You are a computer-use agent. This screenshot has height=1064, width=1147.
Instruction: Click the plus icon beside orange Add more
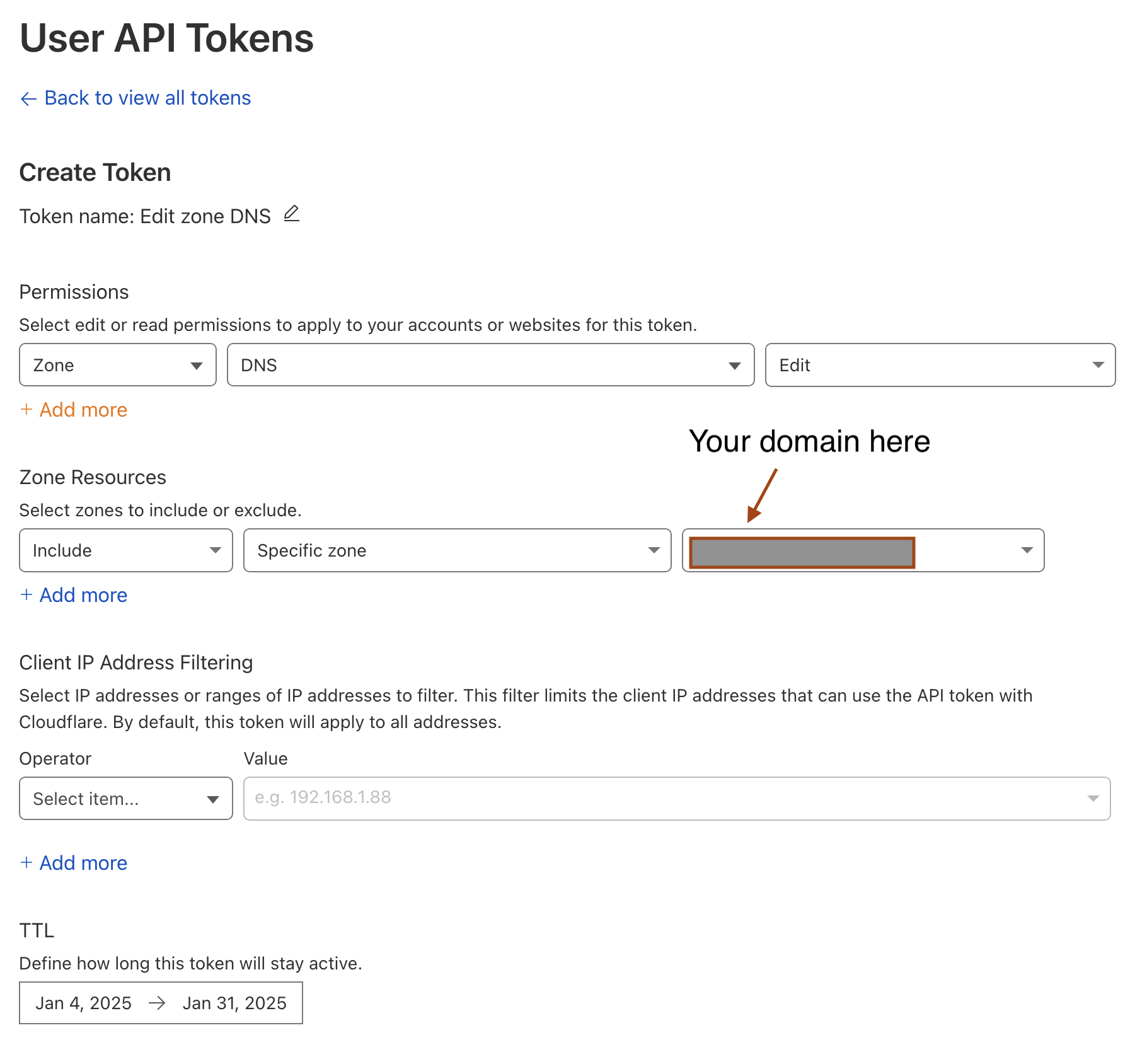pos(26,410)
